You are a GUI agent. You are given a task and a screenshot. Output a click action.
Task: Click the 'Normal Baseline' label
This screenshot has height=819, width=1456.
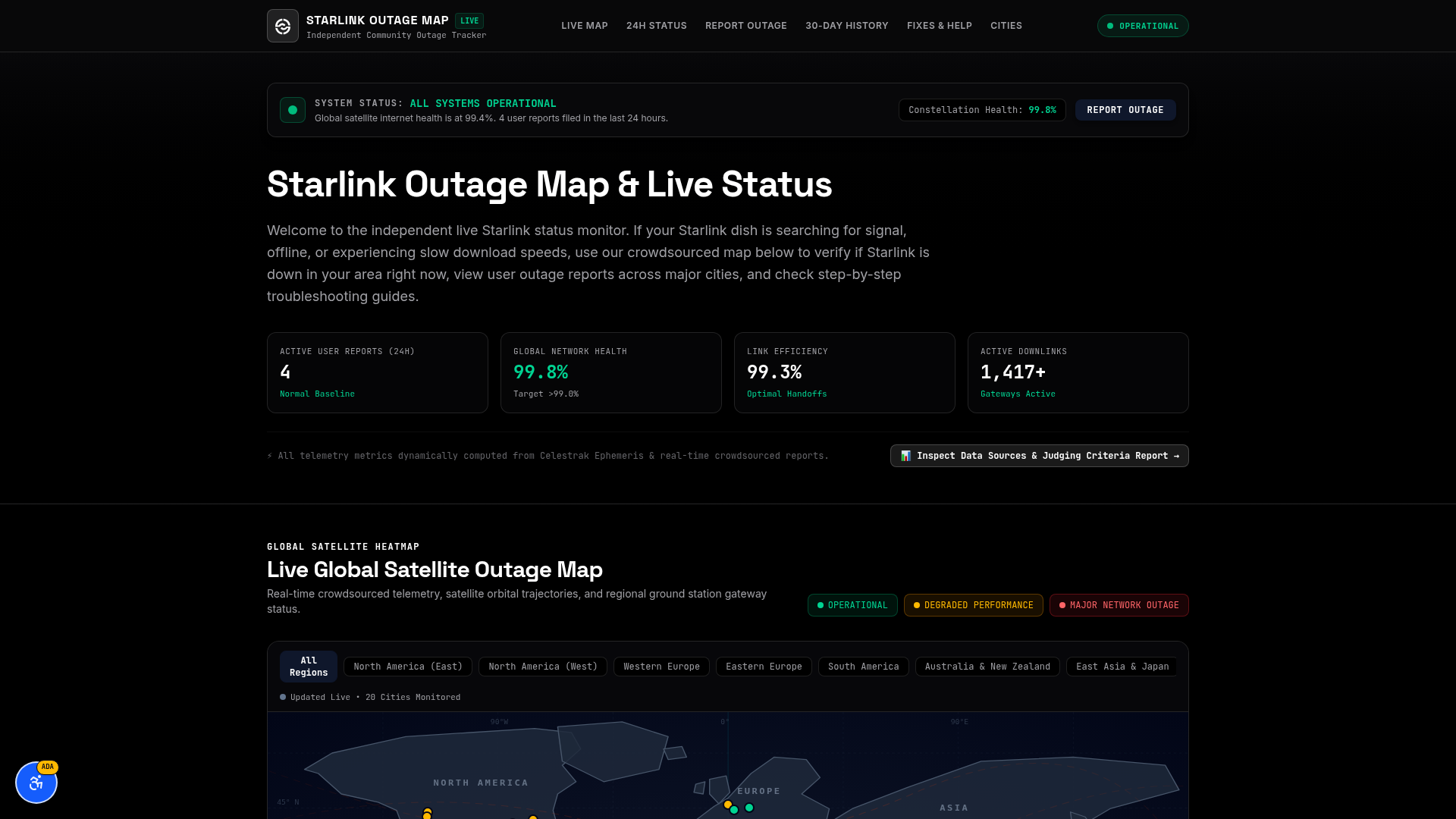pos(317,394)
